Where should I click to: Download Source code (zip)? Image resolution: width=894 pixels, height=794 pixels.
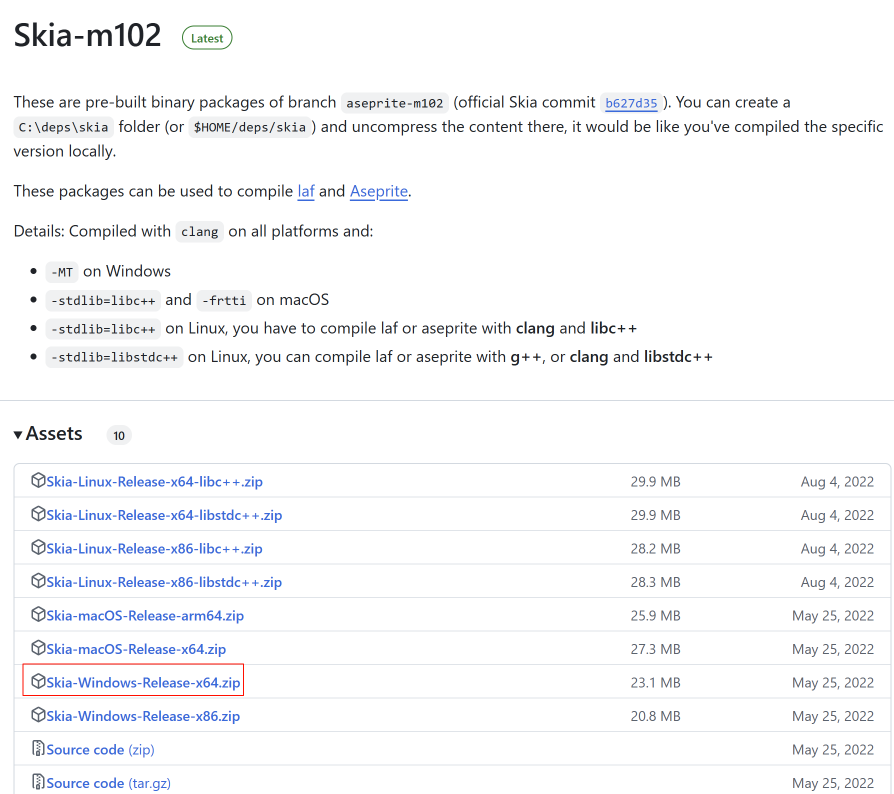pos(100,750)
